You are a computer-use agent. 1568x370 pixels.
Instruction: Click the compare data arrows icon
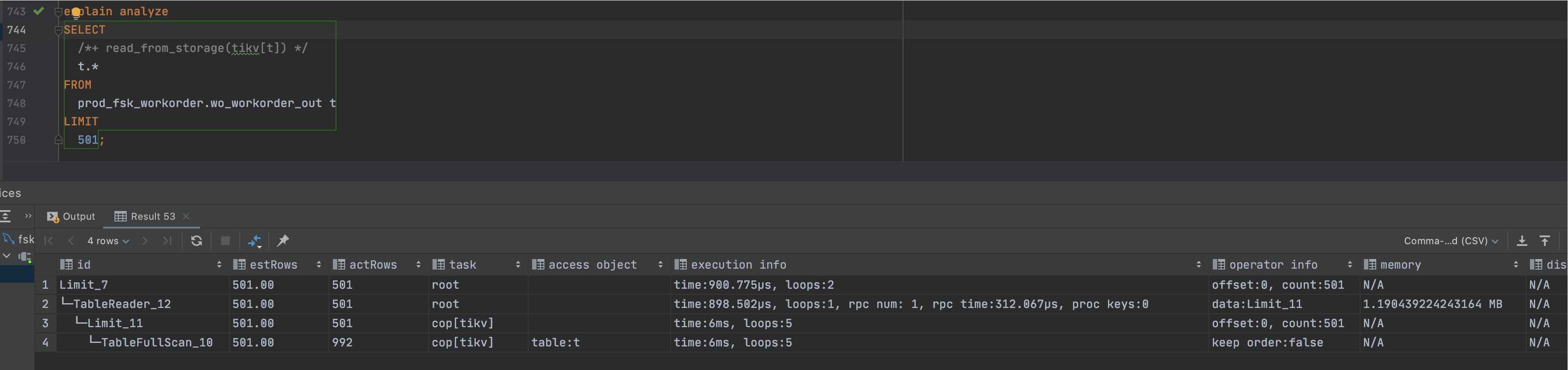coord(254,241)
